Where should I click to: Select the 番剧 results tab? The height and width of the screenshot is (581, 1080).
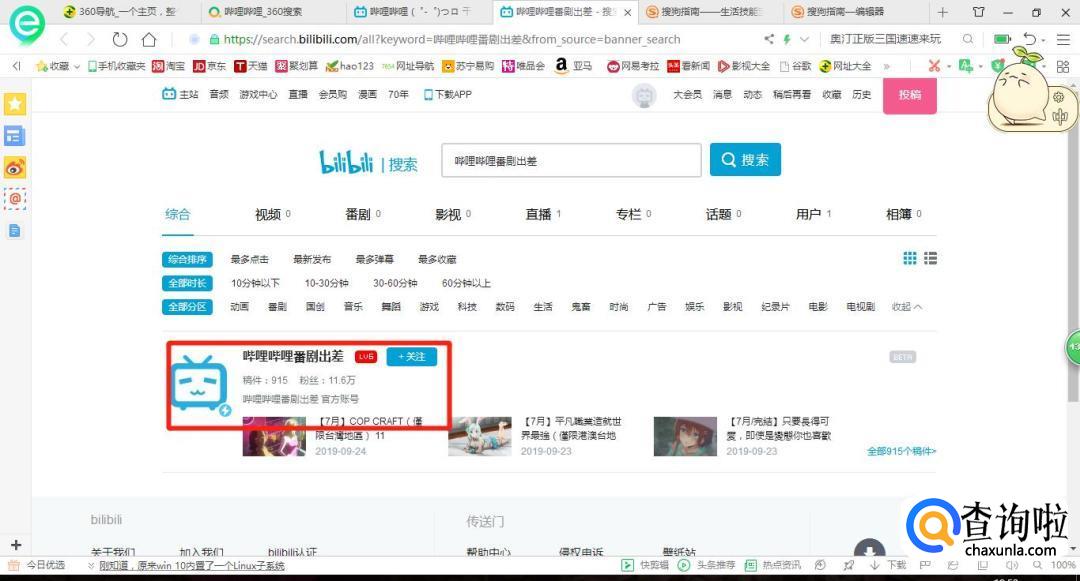tap(363, 214)
